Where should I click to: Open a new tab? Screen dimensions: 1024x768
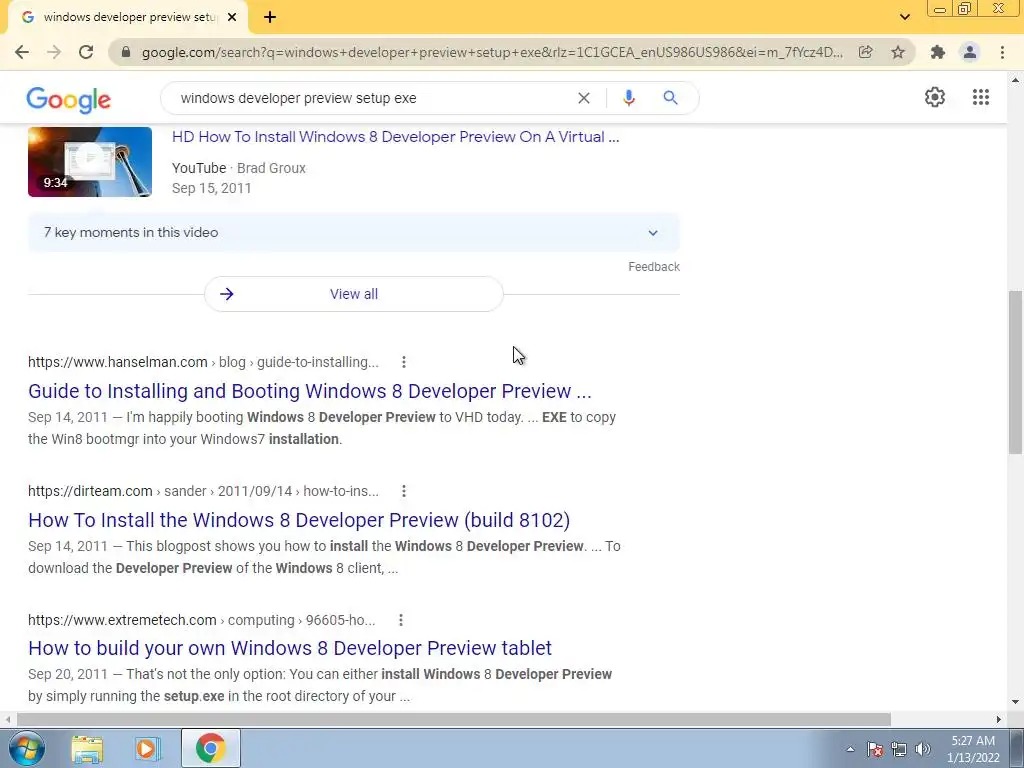270,17
